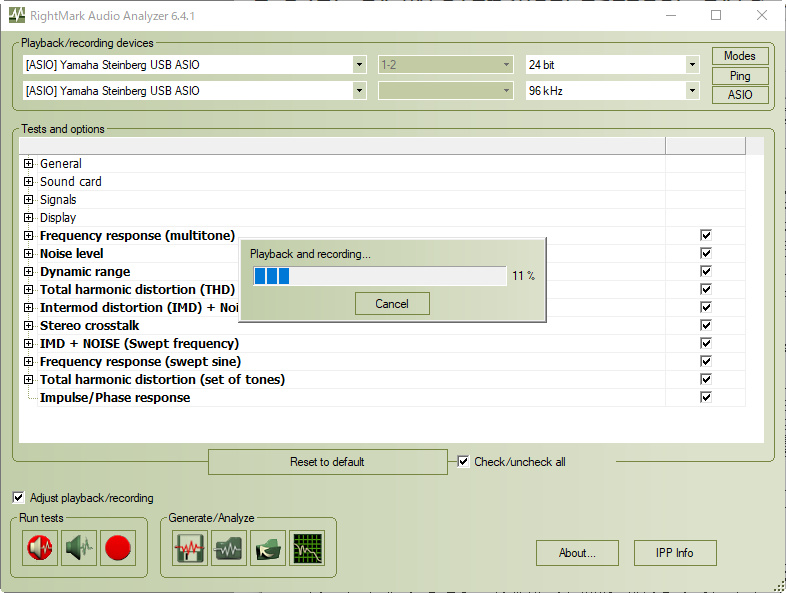Click the playback and recording progress bar

379,276
